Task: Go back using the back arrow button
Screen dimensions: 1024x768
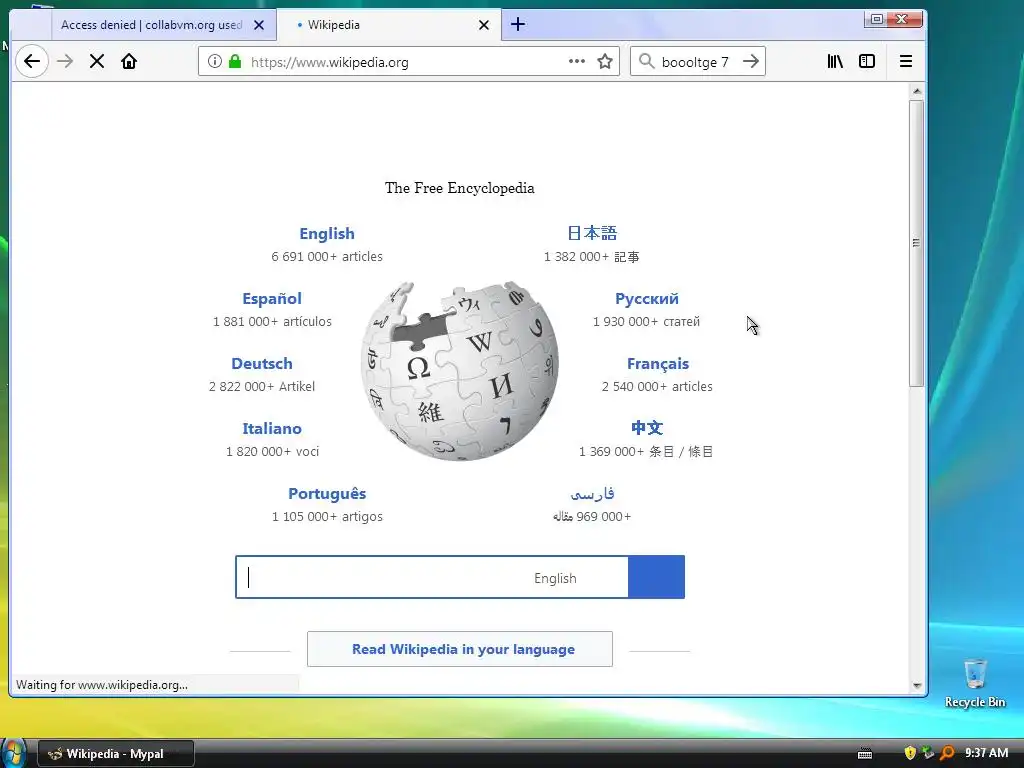Action: [31, 61]
